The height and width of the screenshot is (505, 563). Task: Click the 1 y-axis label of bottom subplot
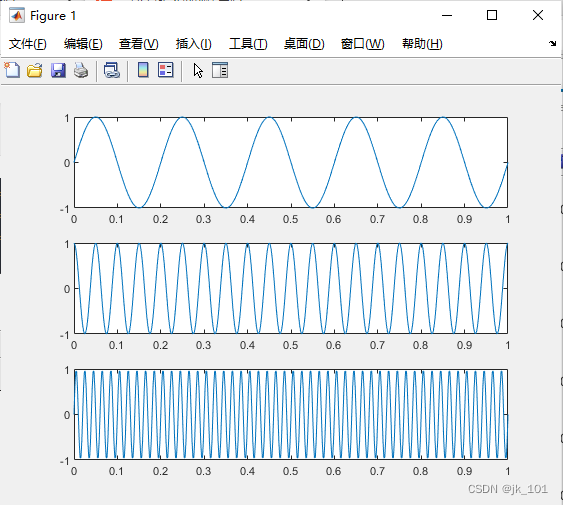point(67,370)
